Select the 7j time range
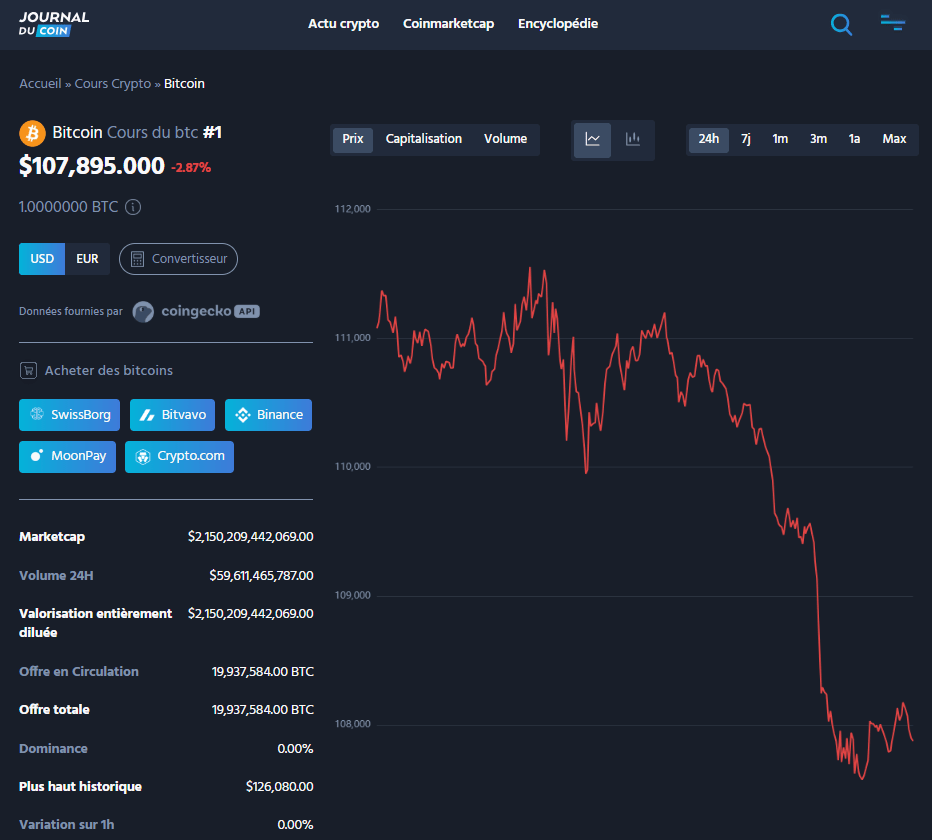932x840 pixels. 745,139
